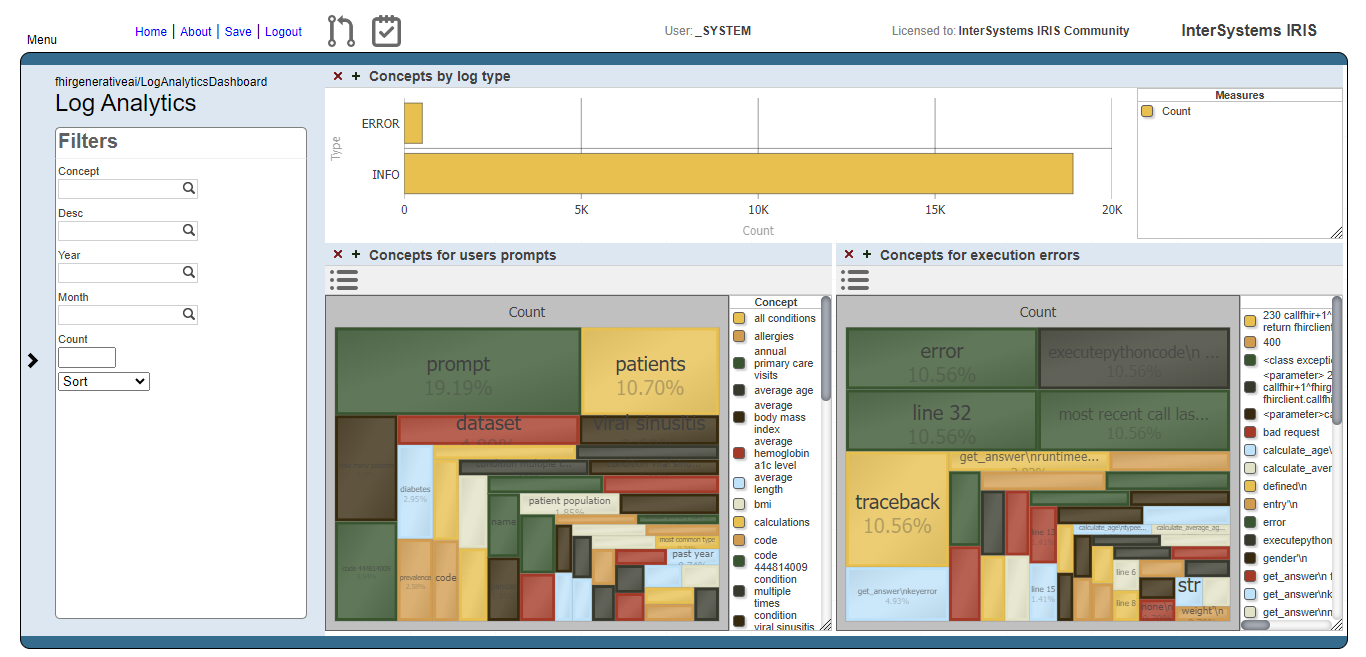Click inside the Count filter input field

coord(86,357)
